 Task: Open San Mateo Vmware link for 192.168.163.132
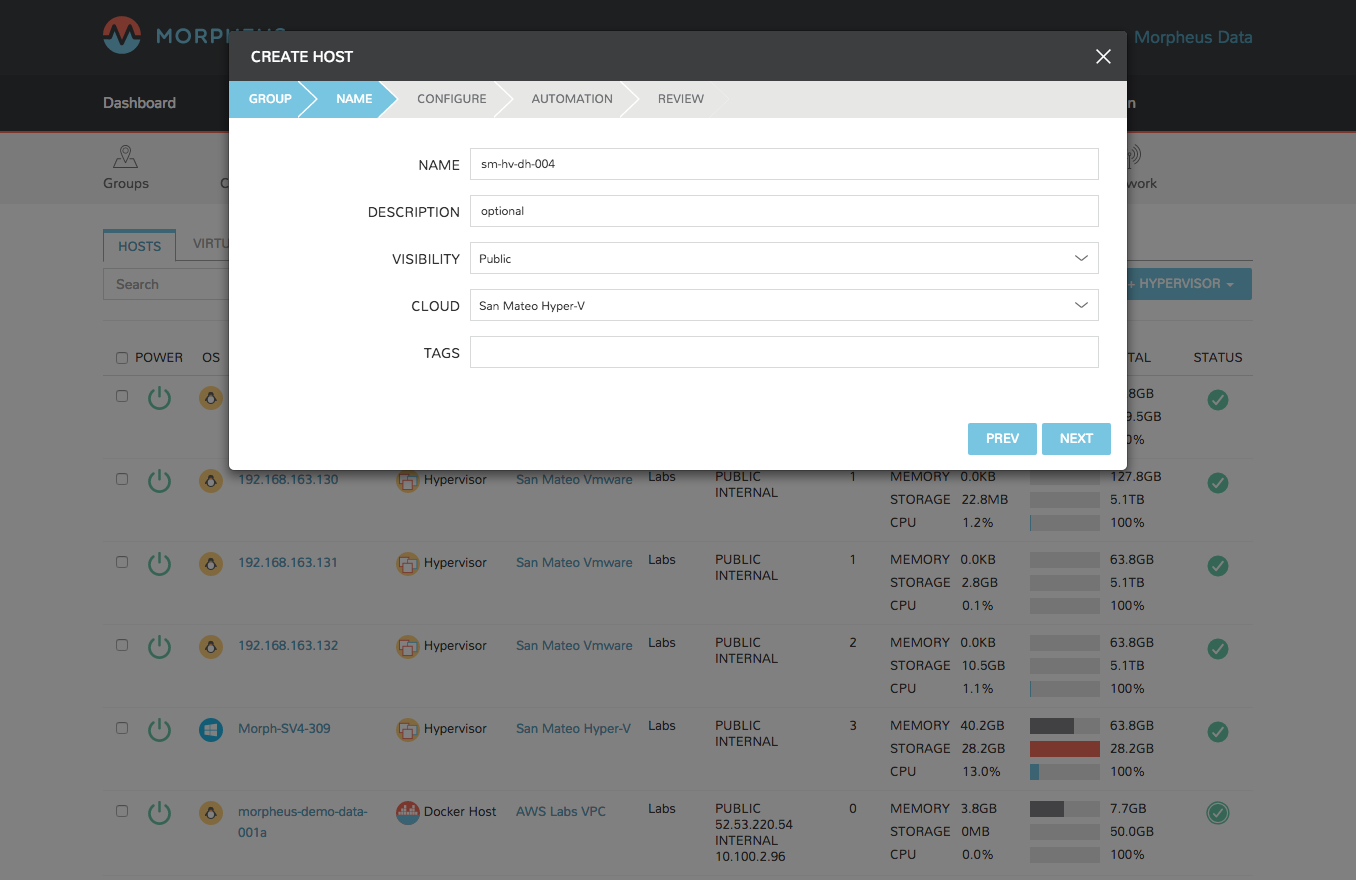tap(574, 646)
